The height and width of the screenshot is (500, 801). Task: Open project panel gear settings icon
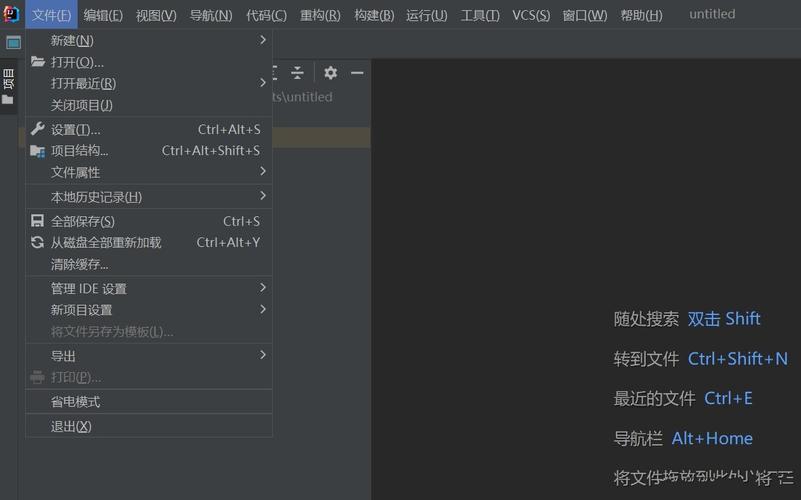coord(331,73)
